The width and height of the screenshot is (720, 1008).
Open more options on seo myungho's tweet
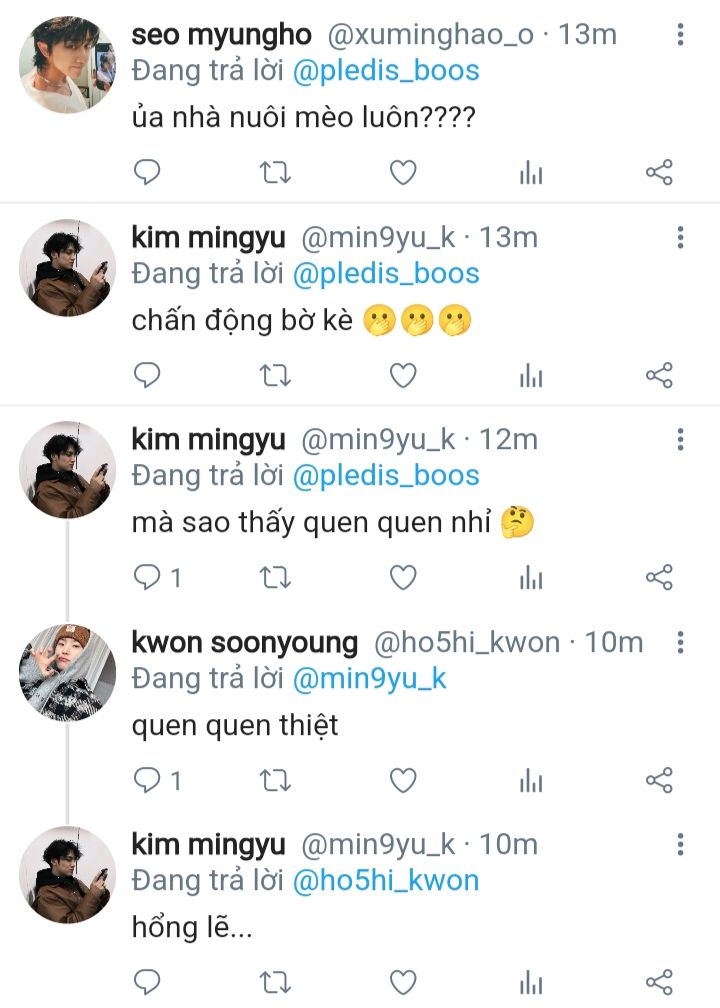tap(680, 35)
